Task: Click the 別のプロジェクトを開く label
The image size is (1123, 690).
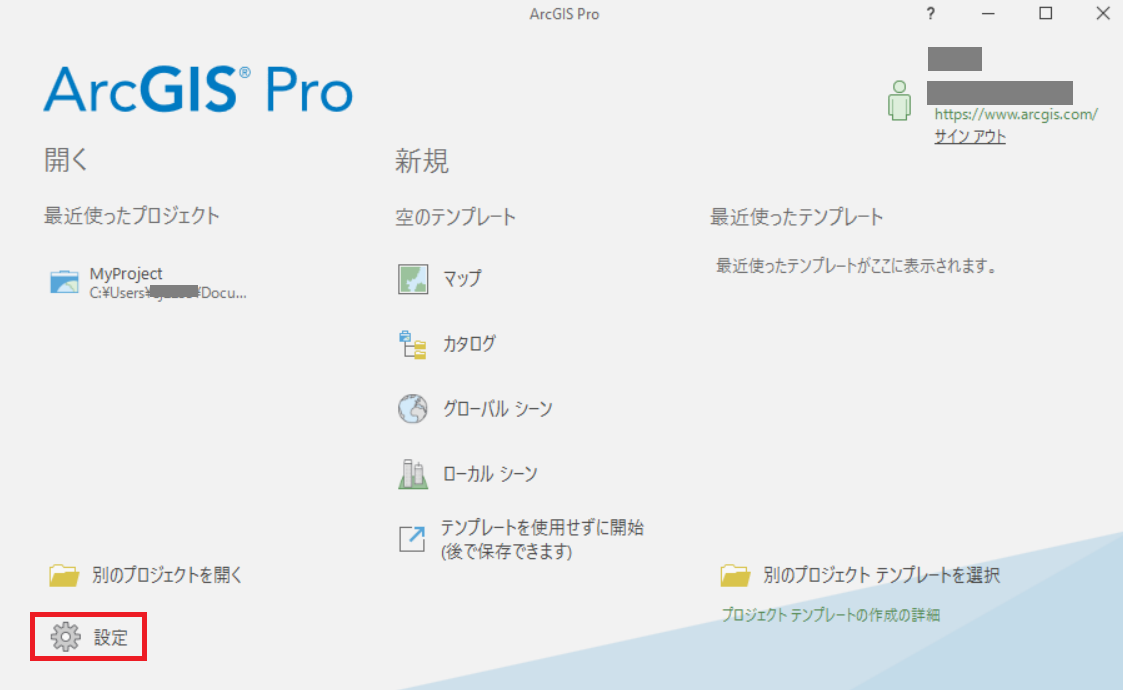Action: pyautogui.click(x=168, y=575)
